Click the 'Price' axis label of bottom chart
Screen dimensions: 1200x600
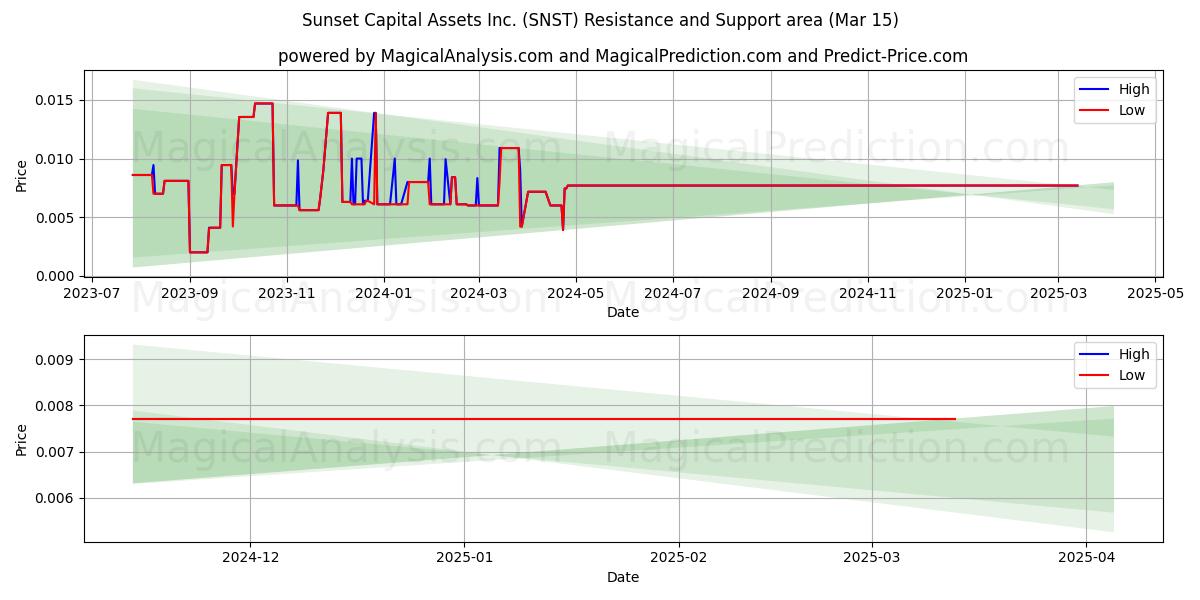[22, 438]
